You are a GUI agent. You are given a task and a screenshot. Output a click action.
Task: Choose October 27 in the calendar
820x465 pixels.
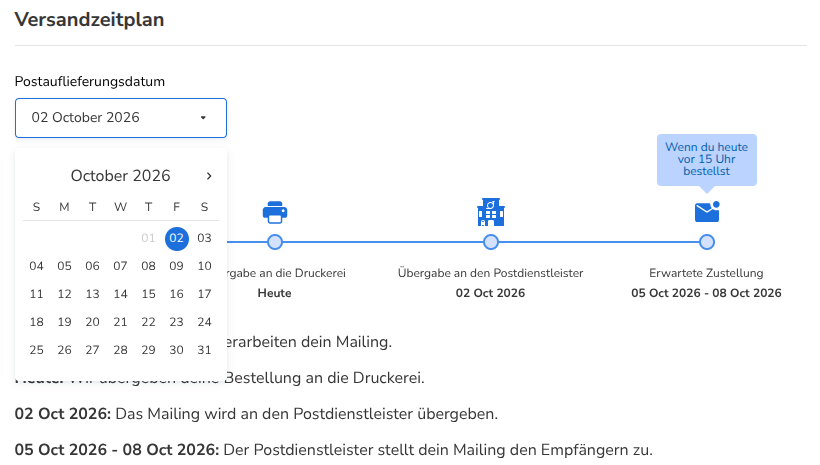click(93, 350)
